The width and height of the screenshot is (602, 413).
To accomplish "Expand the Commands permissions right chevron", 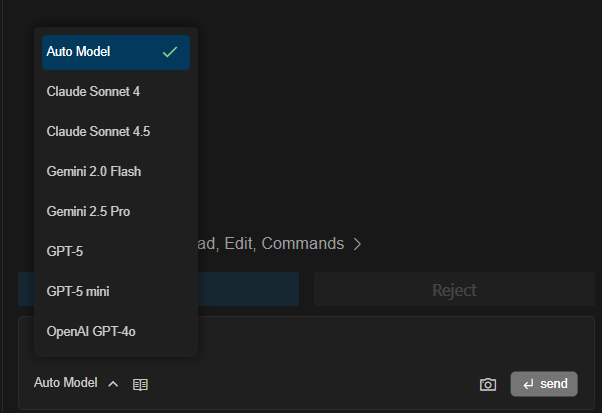I will [357, 244].
